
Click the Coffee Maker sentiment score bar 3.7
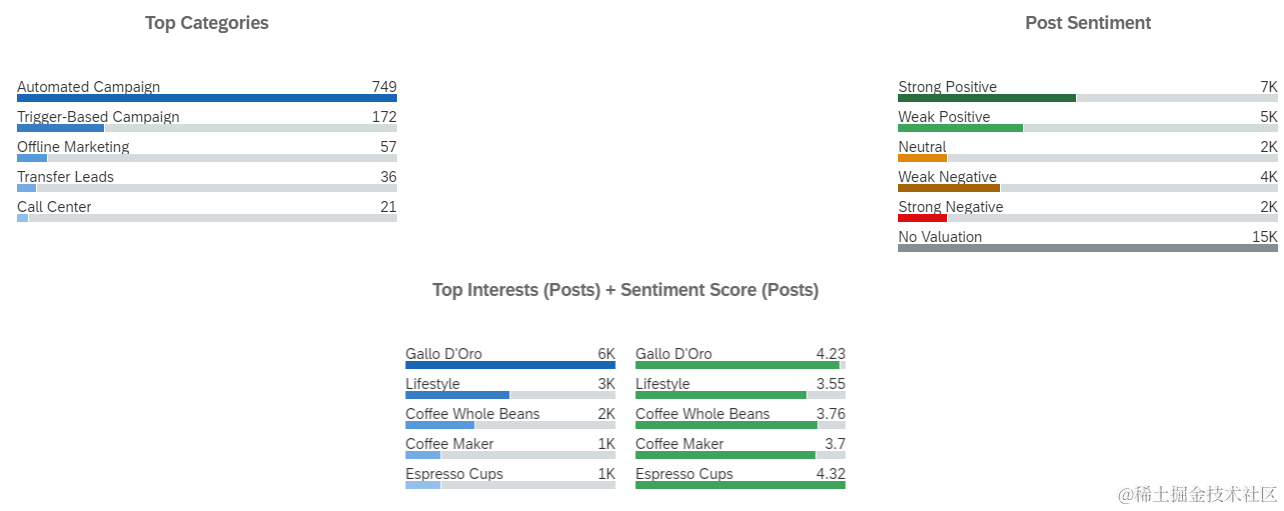[740, 448]
